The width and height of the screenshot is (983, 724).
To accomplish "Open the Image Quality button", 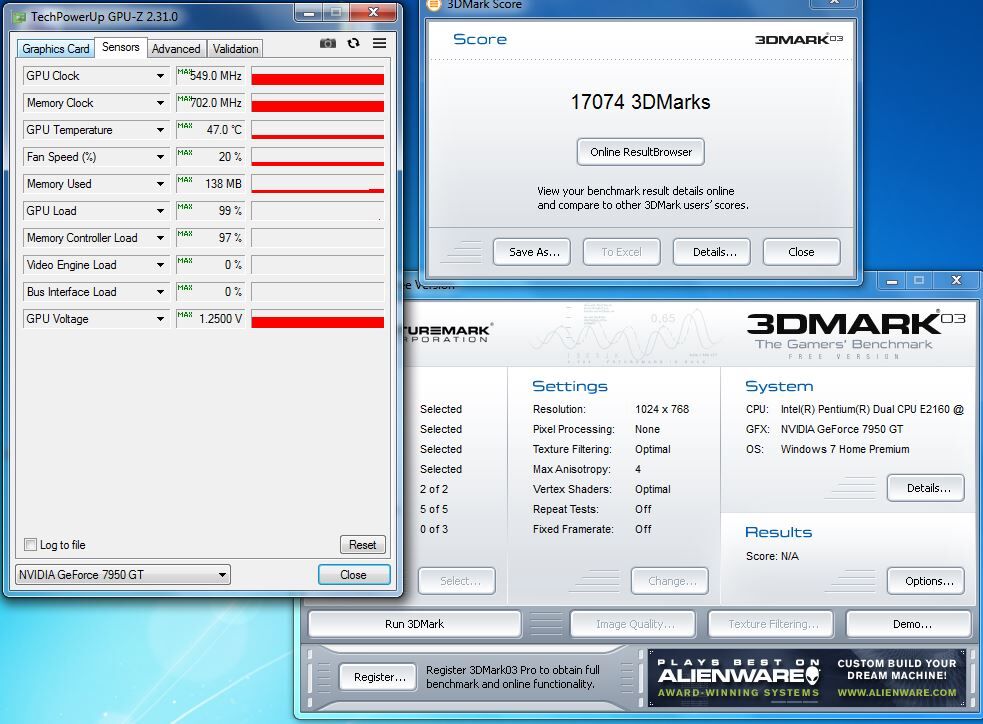I will [633, 624].
